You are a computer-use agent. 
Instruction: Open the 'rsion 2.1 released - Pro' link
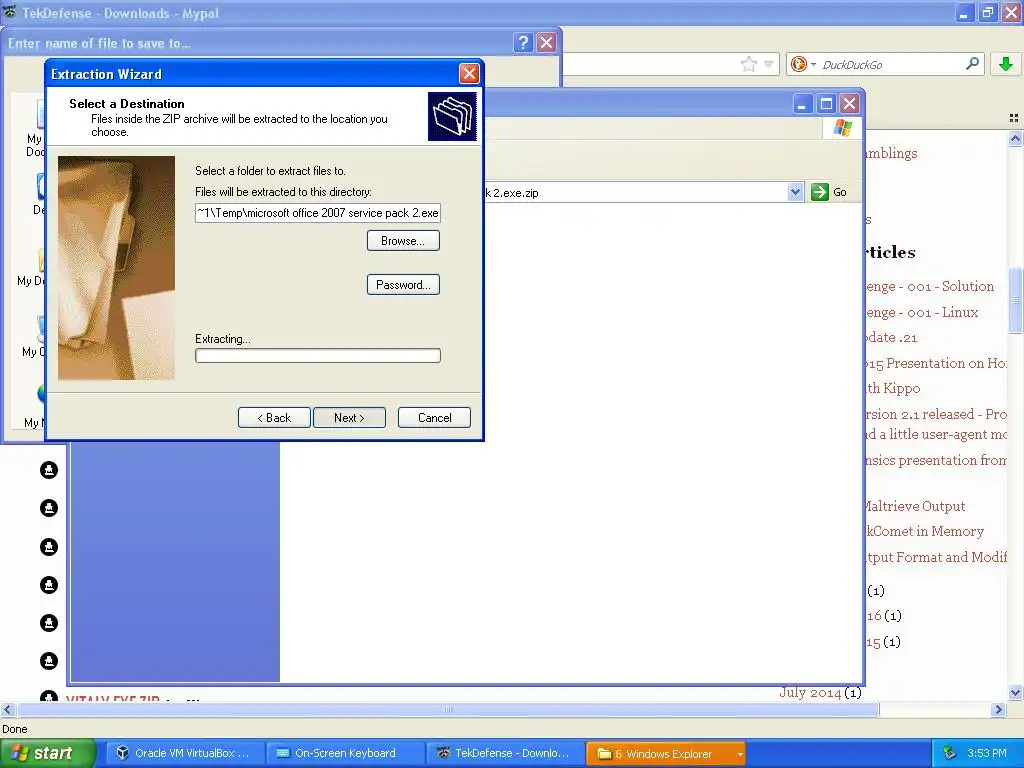(x=936, y=414)
